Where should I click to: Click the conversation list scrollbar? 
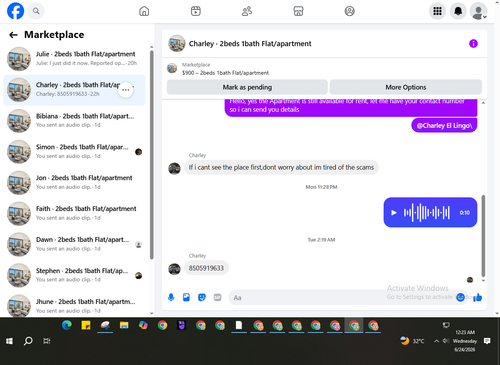[152, 155]
